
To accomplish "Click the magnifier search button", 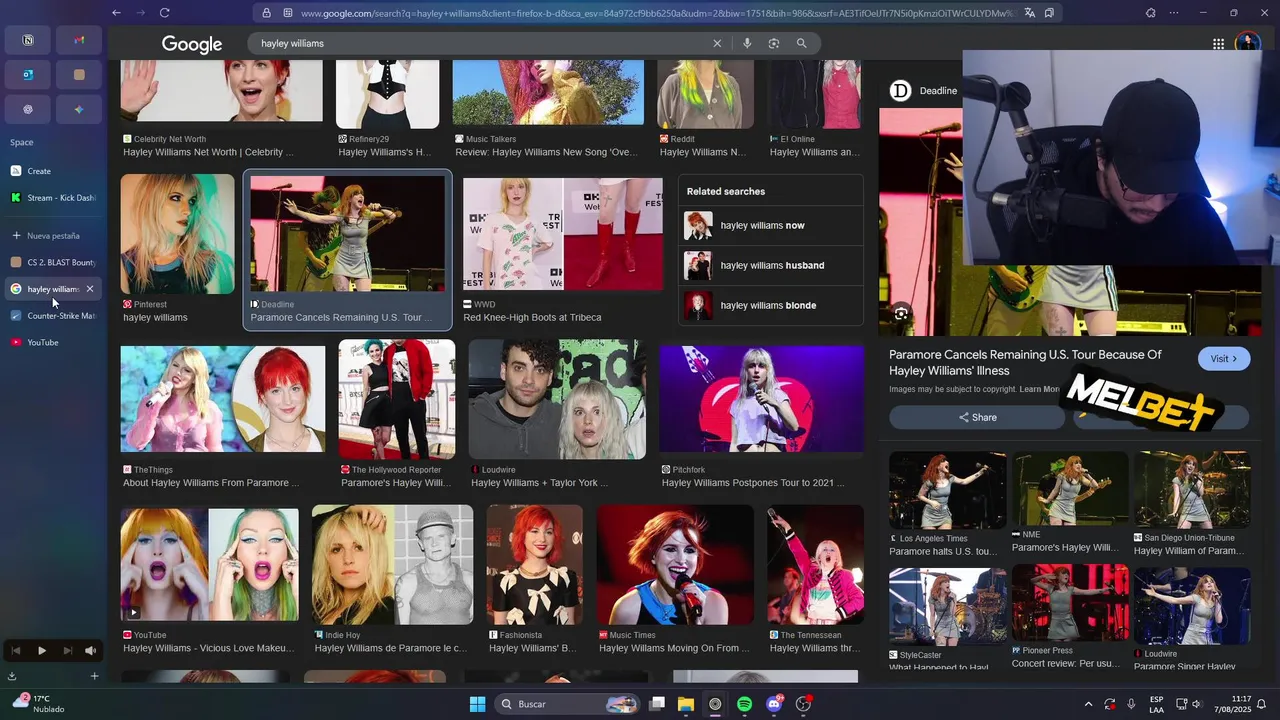I will coord(802,44).
